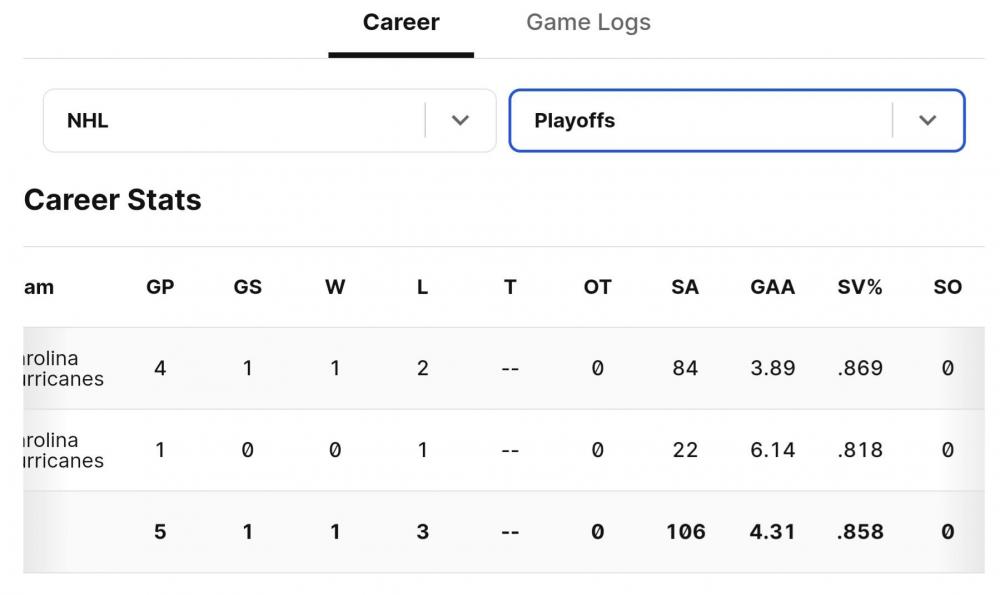Click the GS column header
The image size is (1000, 595).
[247, 287]
